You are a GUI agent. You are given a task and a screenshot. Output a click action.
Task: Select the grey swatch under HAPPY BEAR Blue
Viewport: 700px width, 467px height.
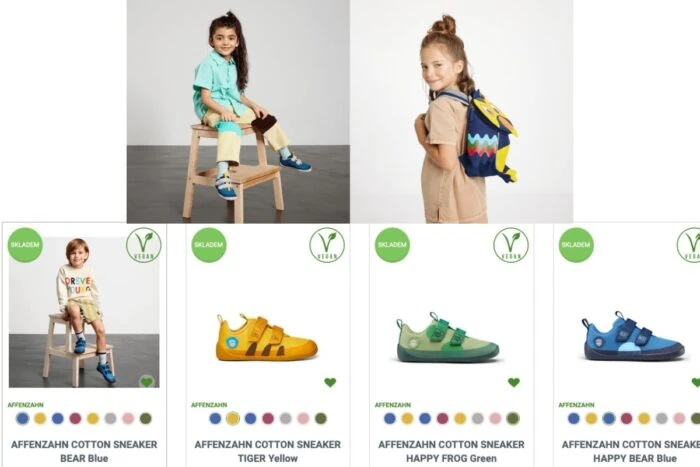pyautogui.click(x=661, y=418)
